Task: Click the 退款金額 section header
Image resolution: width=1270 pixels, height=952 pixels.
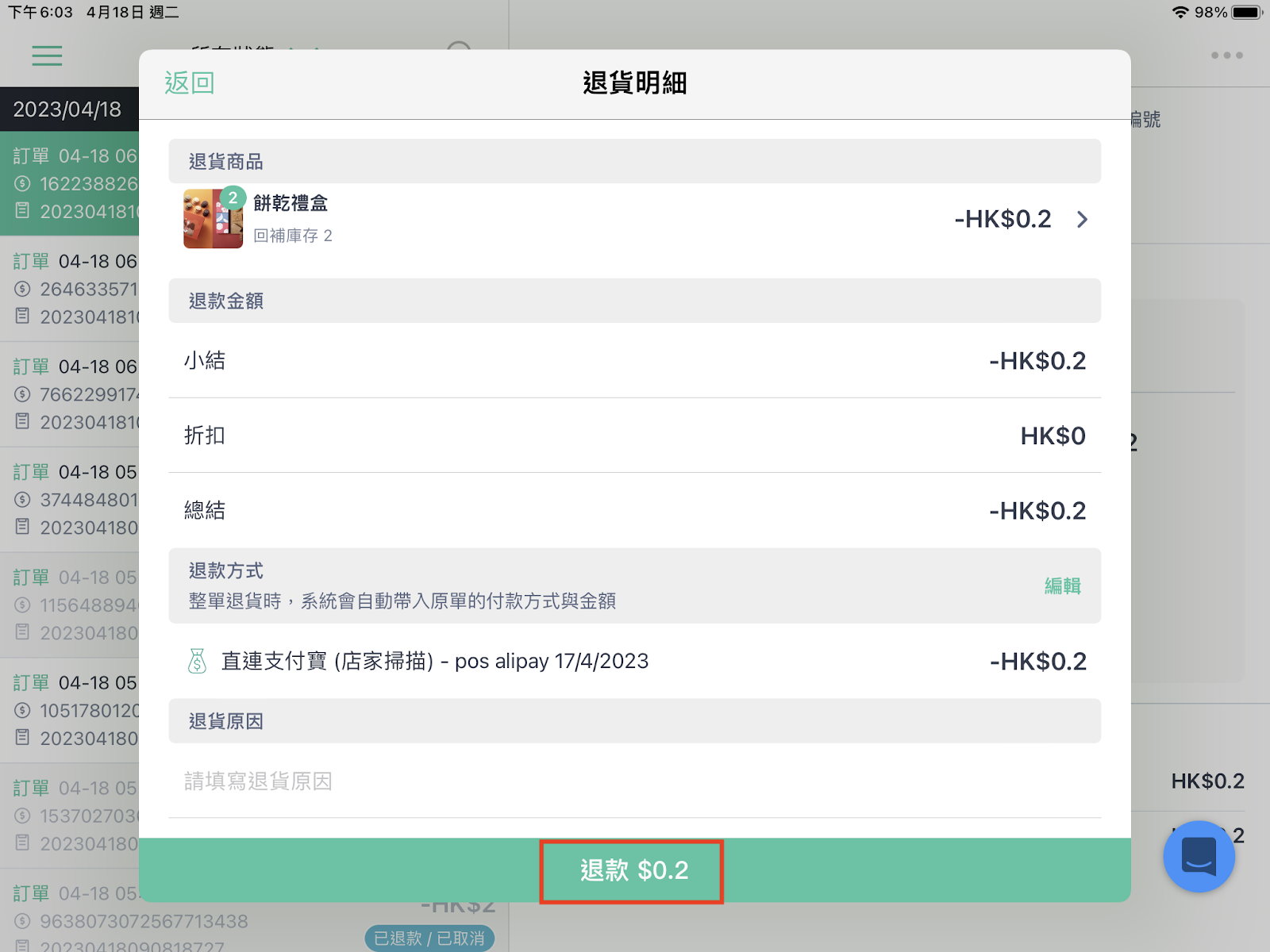Action: click(634, 301)
